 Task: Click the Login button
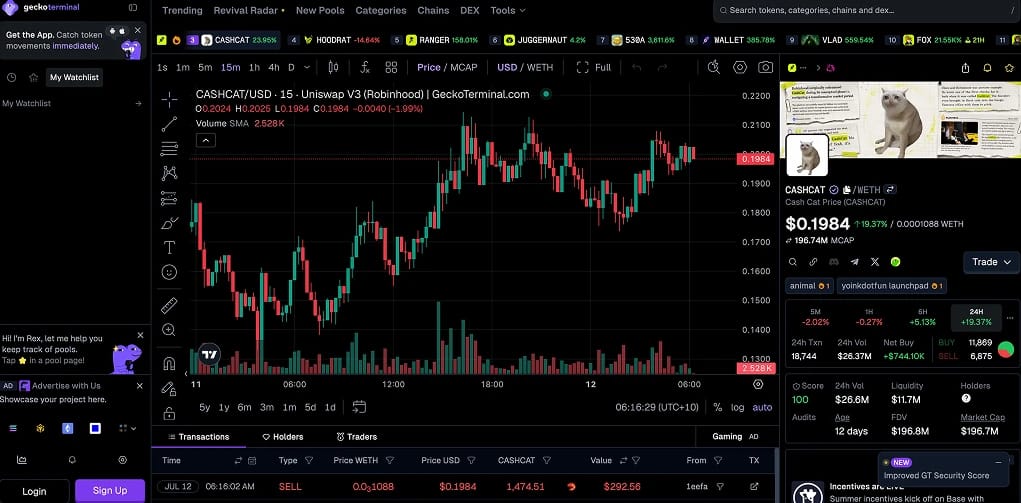coord(35,491)
